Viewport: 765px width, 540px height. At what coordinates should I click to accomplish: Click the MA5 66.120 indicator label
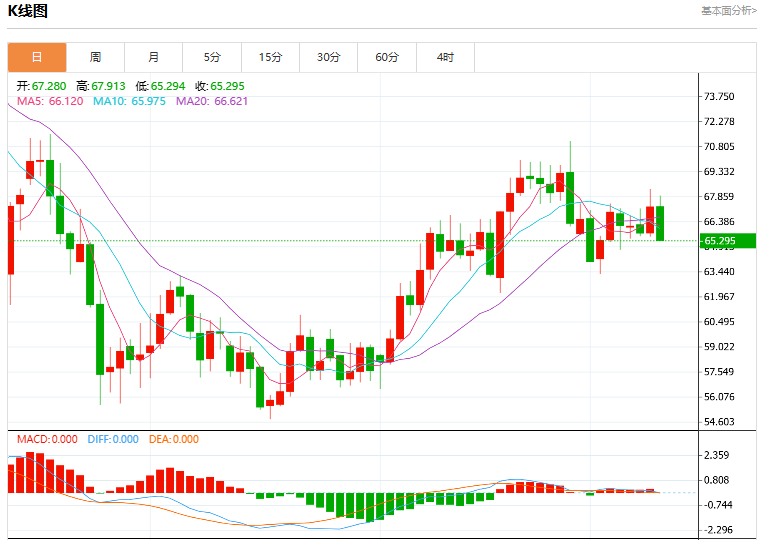[x=50, y=101]
